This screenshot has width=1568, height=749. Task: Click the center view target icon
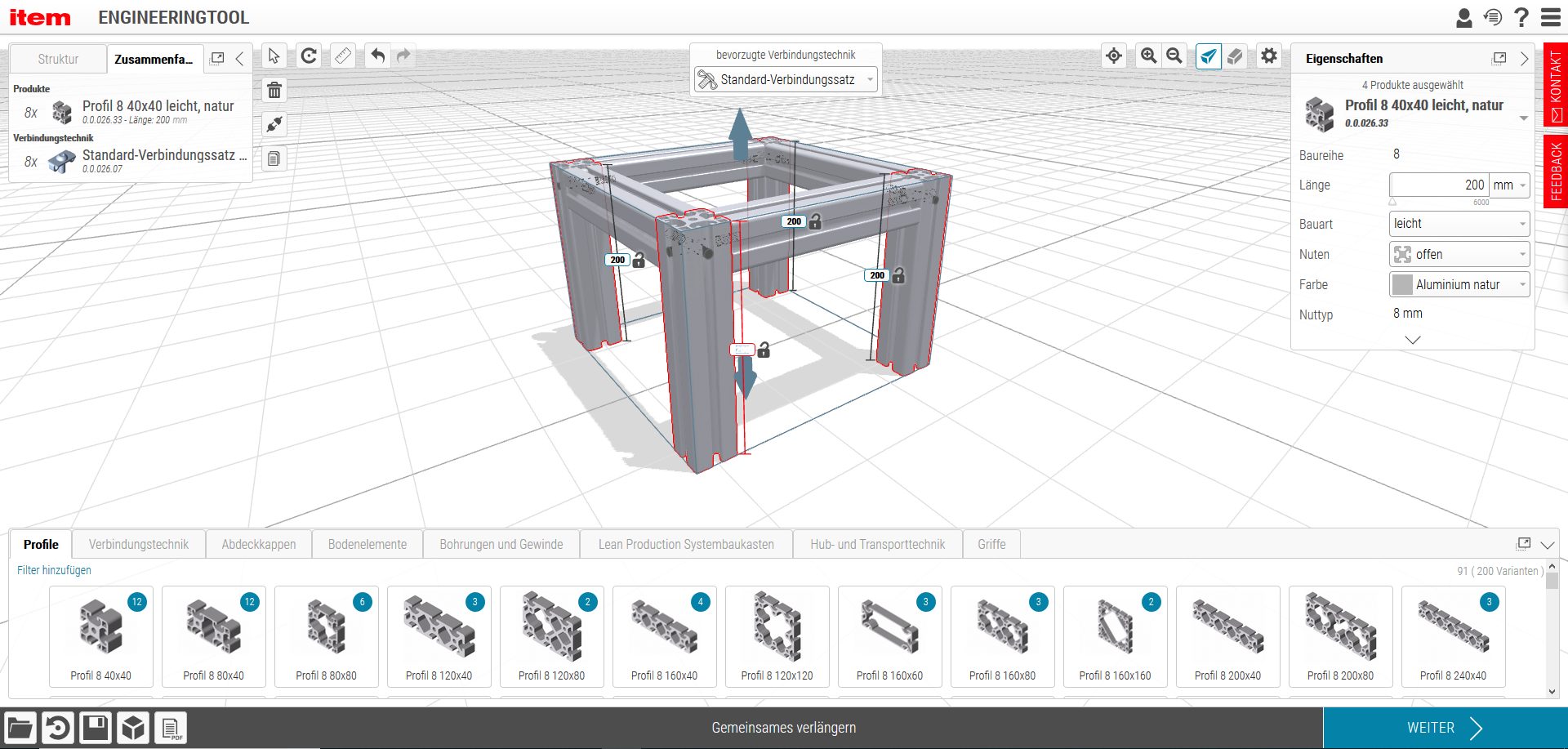click(1114, 56)
